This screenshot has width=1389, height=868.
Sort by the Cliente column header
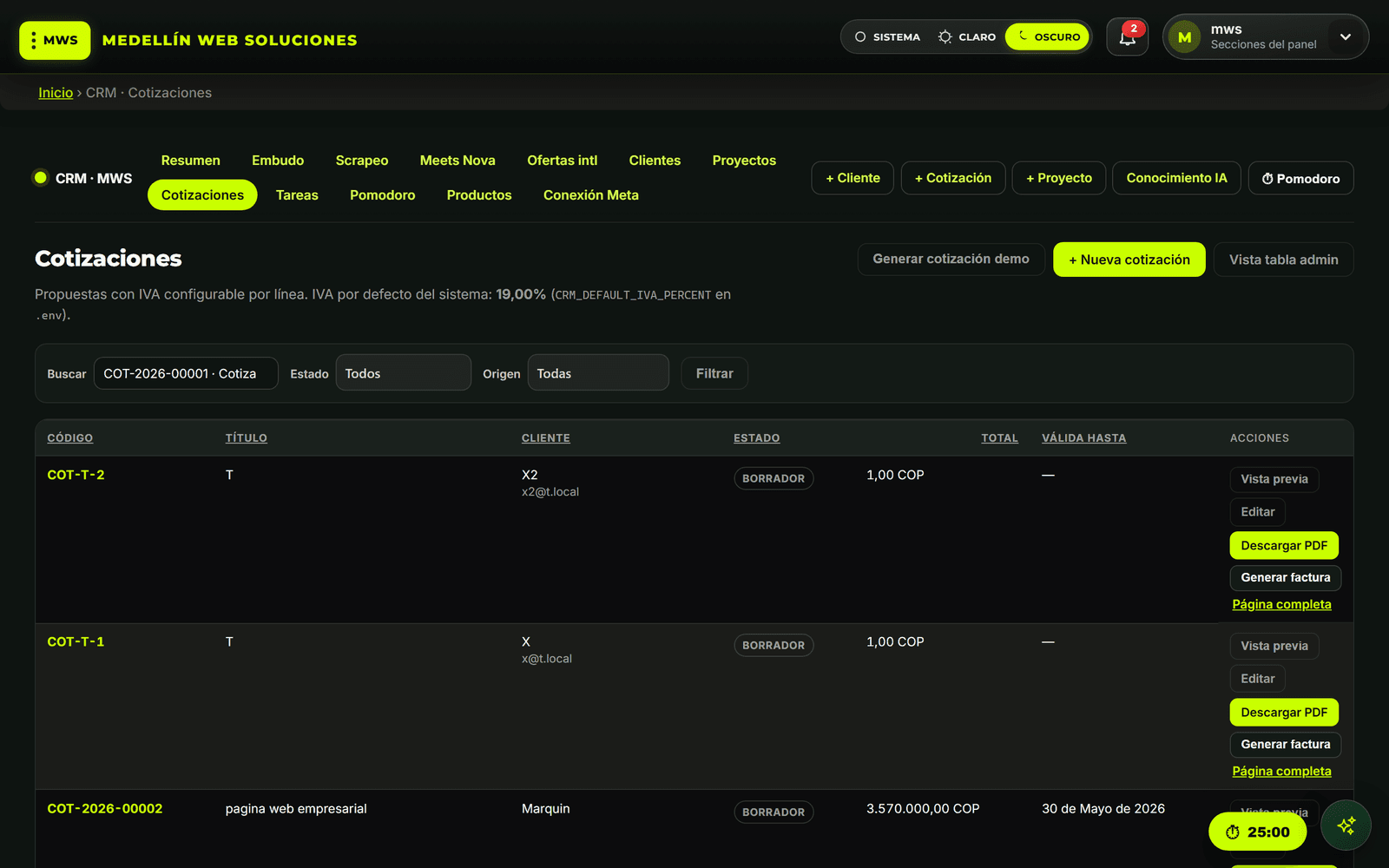pyautogui.click(x=546, y=438)
